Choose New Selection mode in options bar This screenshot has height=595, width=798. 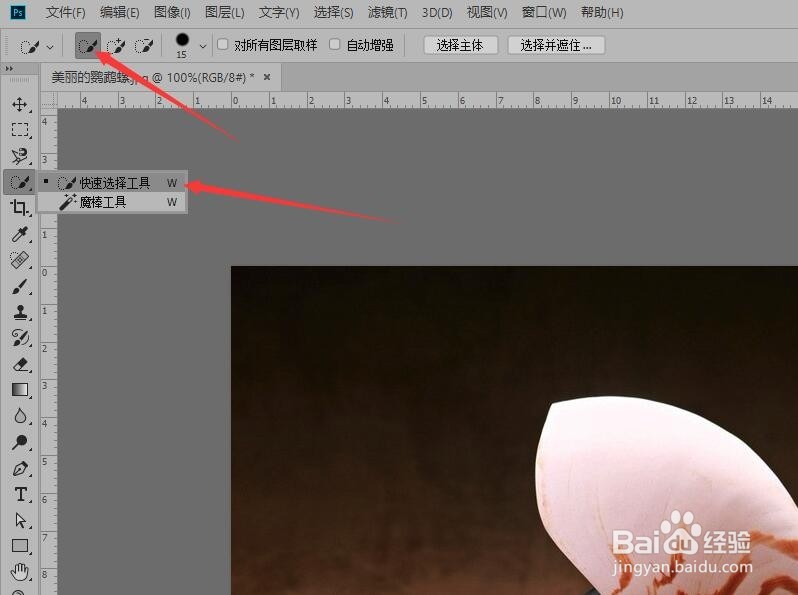pos(88,46)
